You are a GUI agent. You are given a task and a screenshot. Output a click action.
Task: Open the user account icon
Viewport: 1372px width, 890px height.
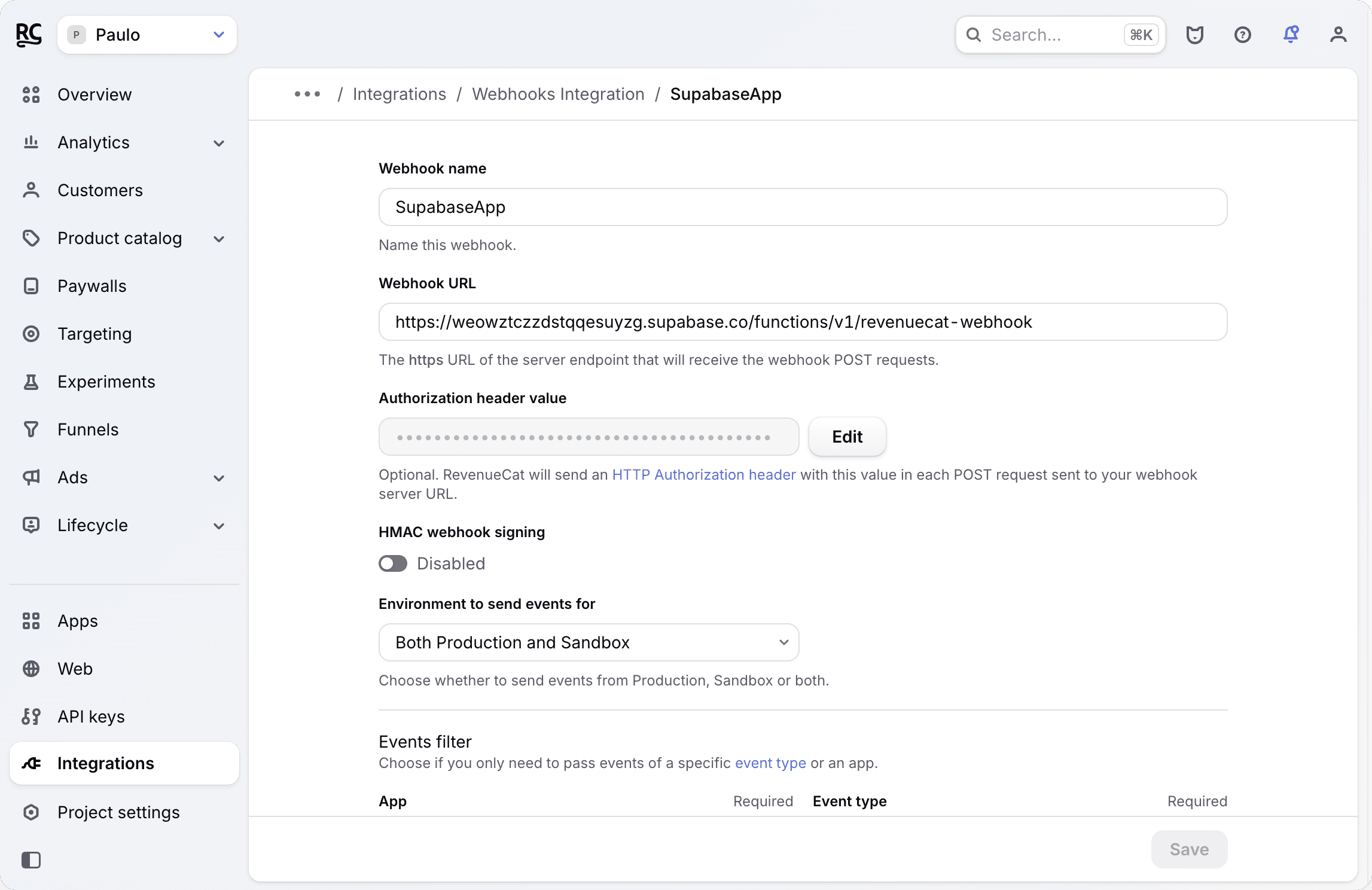click(1339, 35)
